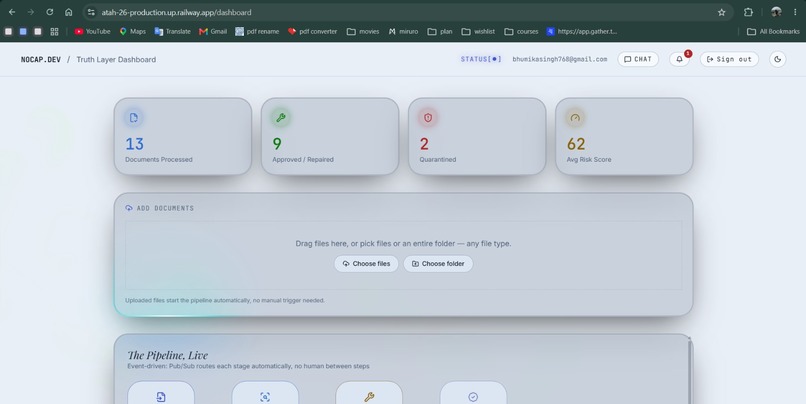Expand the movies bookmark folder

363,31
